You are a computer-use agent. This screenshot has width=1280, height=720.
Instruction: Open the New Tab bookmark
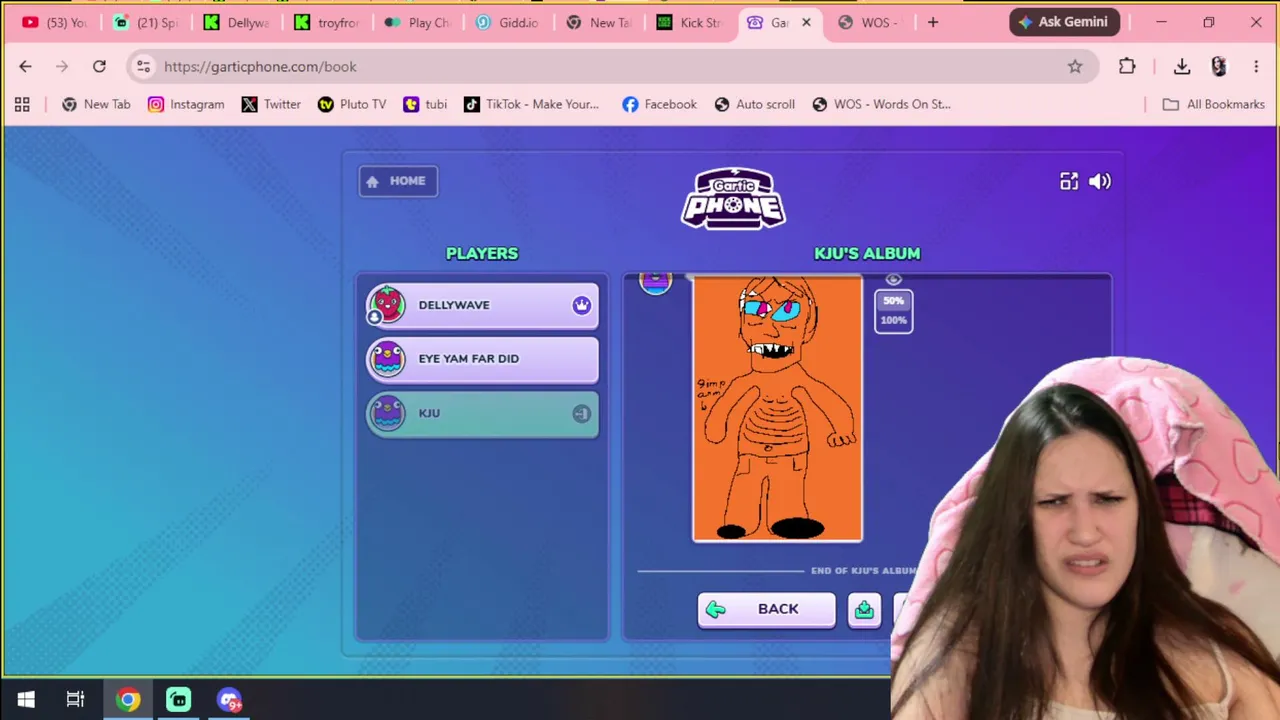(x=96, y=104)
